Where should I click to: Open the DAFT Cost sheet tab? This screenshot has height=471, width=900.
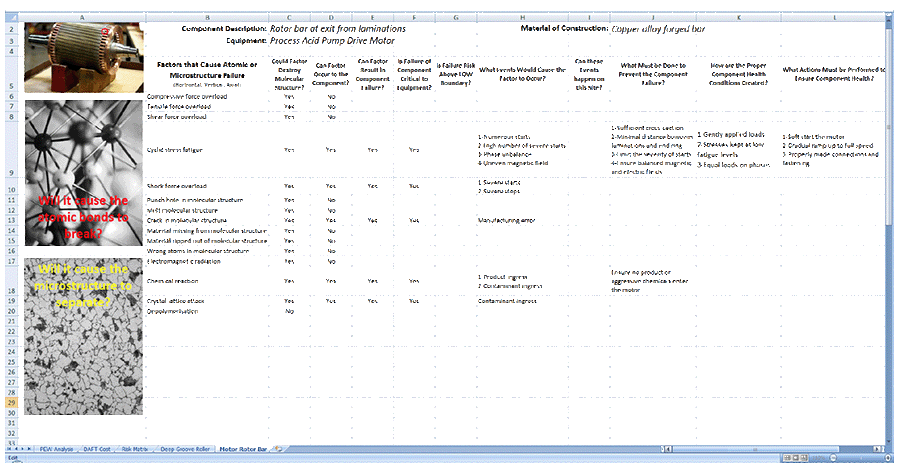[x=97, y=449]
